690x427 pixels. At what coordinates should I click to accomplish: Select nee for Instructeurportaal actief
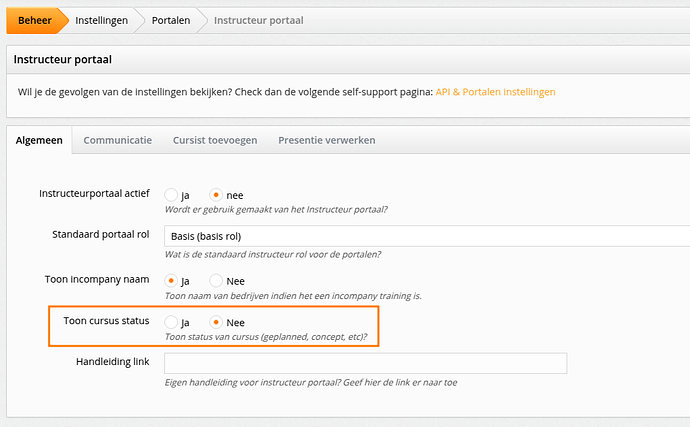pyautogui.click(x=216, y=195)
